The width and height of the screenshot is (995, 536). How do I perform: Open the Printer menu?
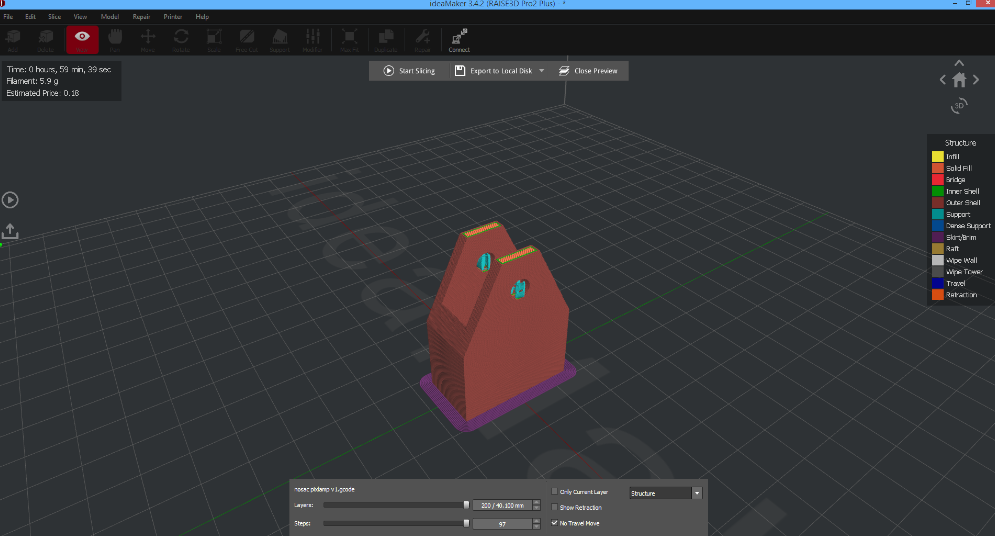[x=173, y=16]
